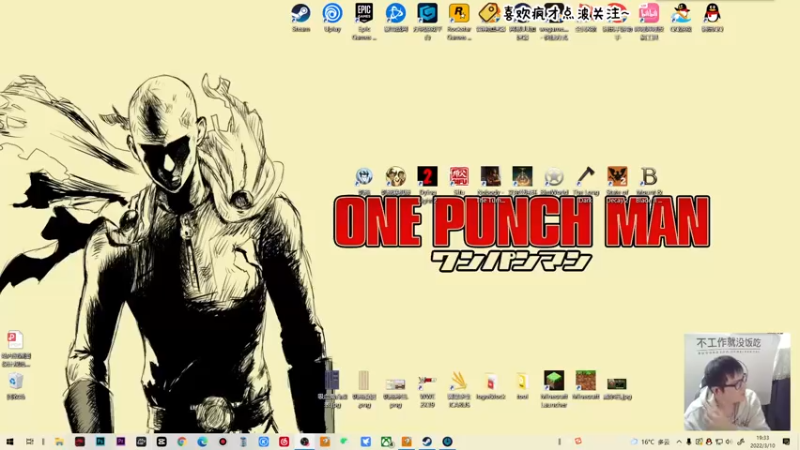Open Mount & Blade Bannerlord shortcut

(649, 183)
